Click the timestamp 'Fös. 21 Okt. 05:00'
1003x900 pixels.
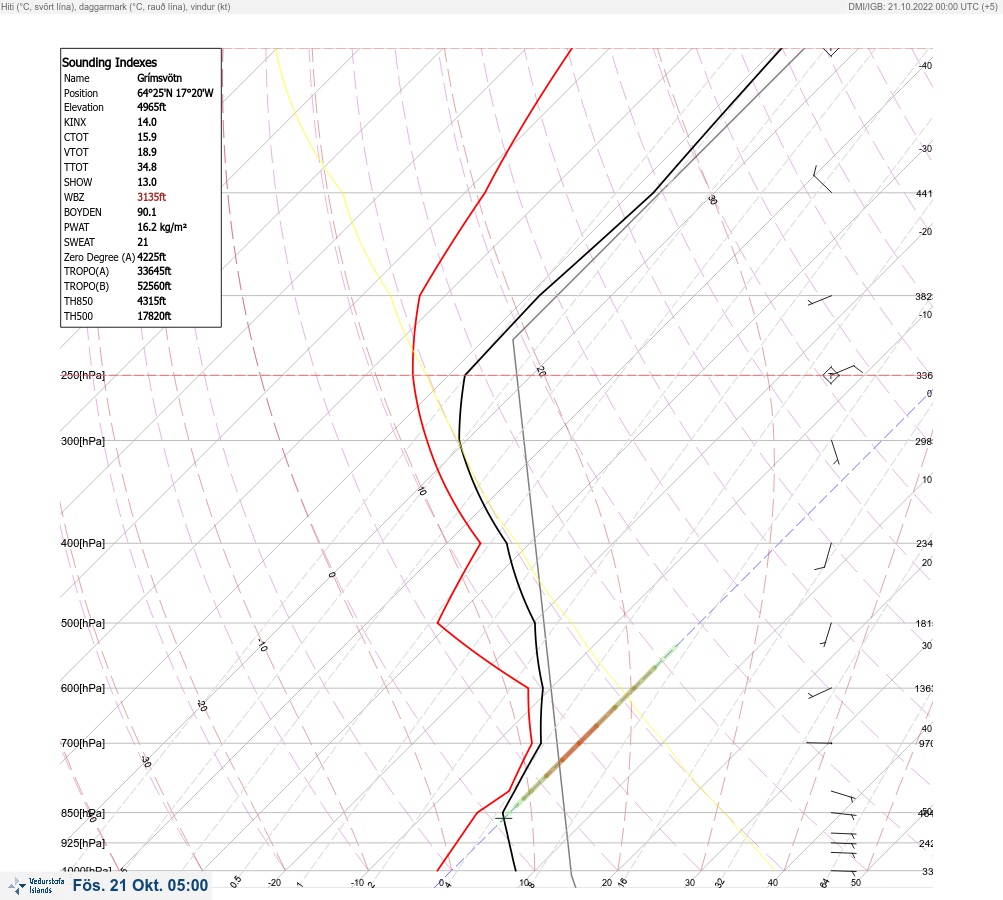point(140,885)
